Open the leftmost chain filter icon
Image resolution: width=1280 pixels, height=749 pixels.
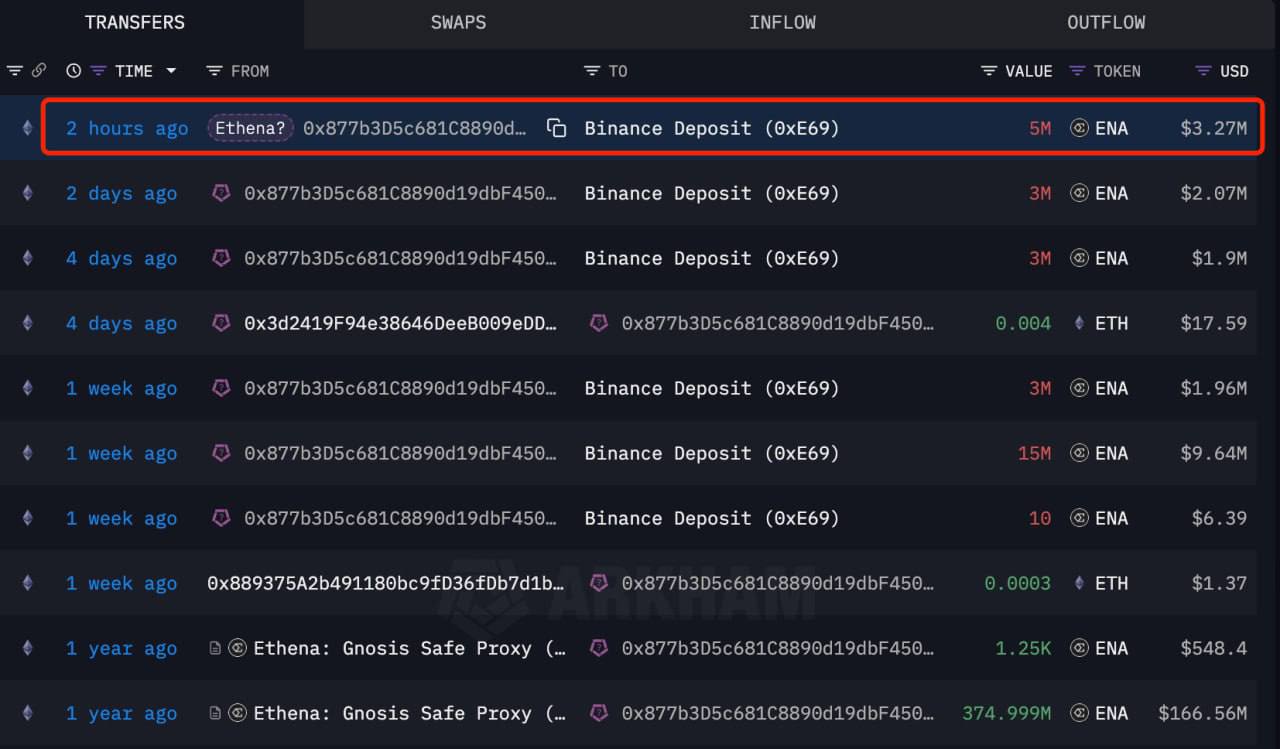tap(15, 71)
